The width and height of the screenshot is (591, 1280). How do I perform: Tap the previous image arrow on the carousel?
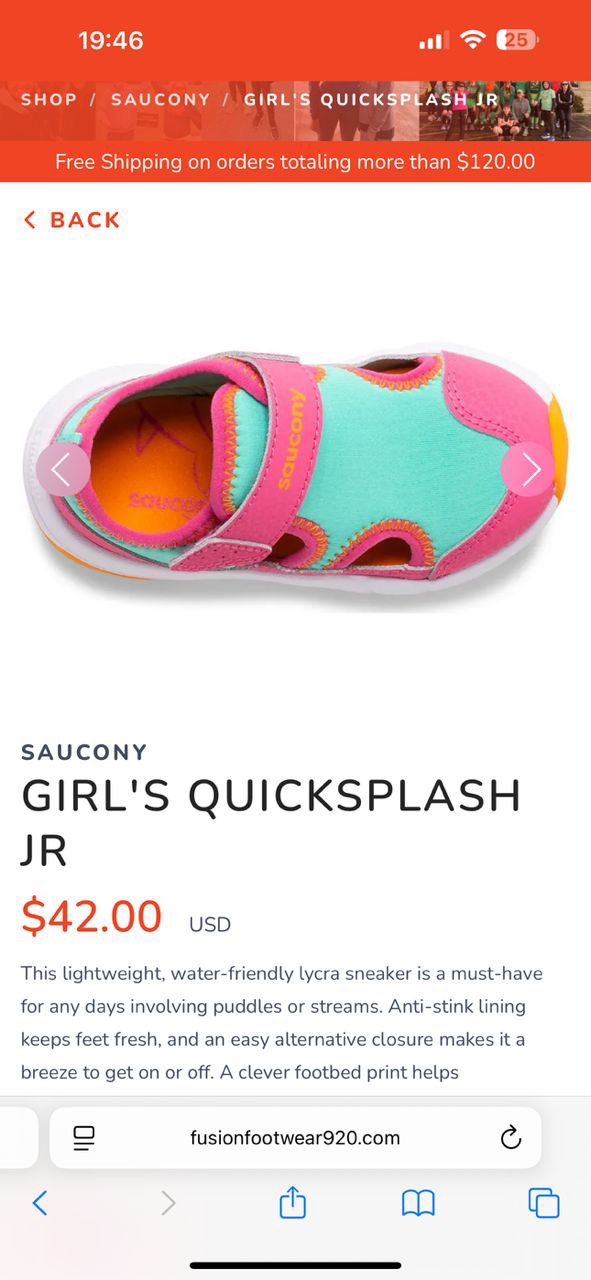click(63, 469)
